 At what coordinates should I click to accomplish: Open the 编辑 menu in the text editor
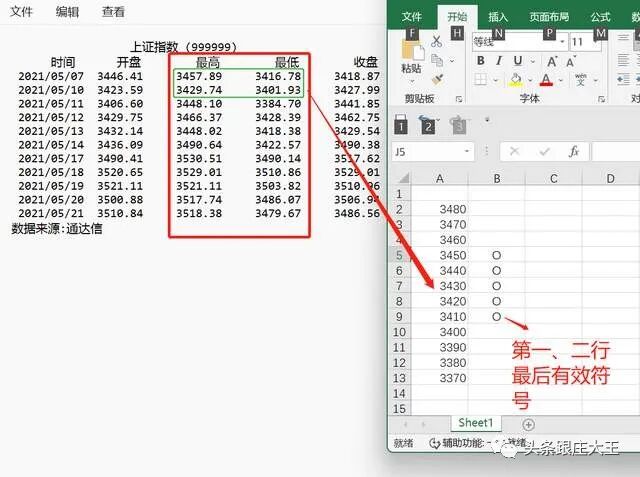click(x=67, y=11)
